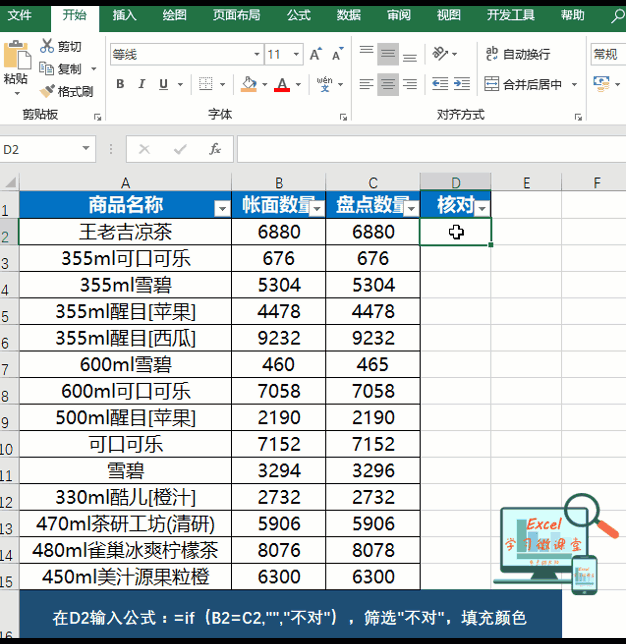Open filter dropdown on 盘点数量 header
The image size is (626, 644).
[x=411, y=209]
